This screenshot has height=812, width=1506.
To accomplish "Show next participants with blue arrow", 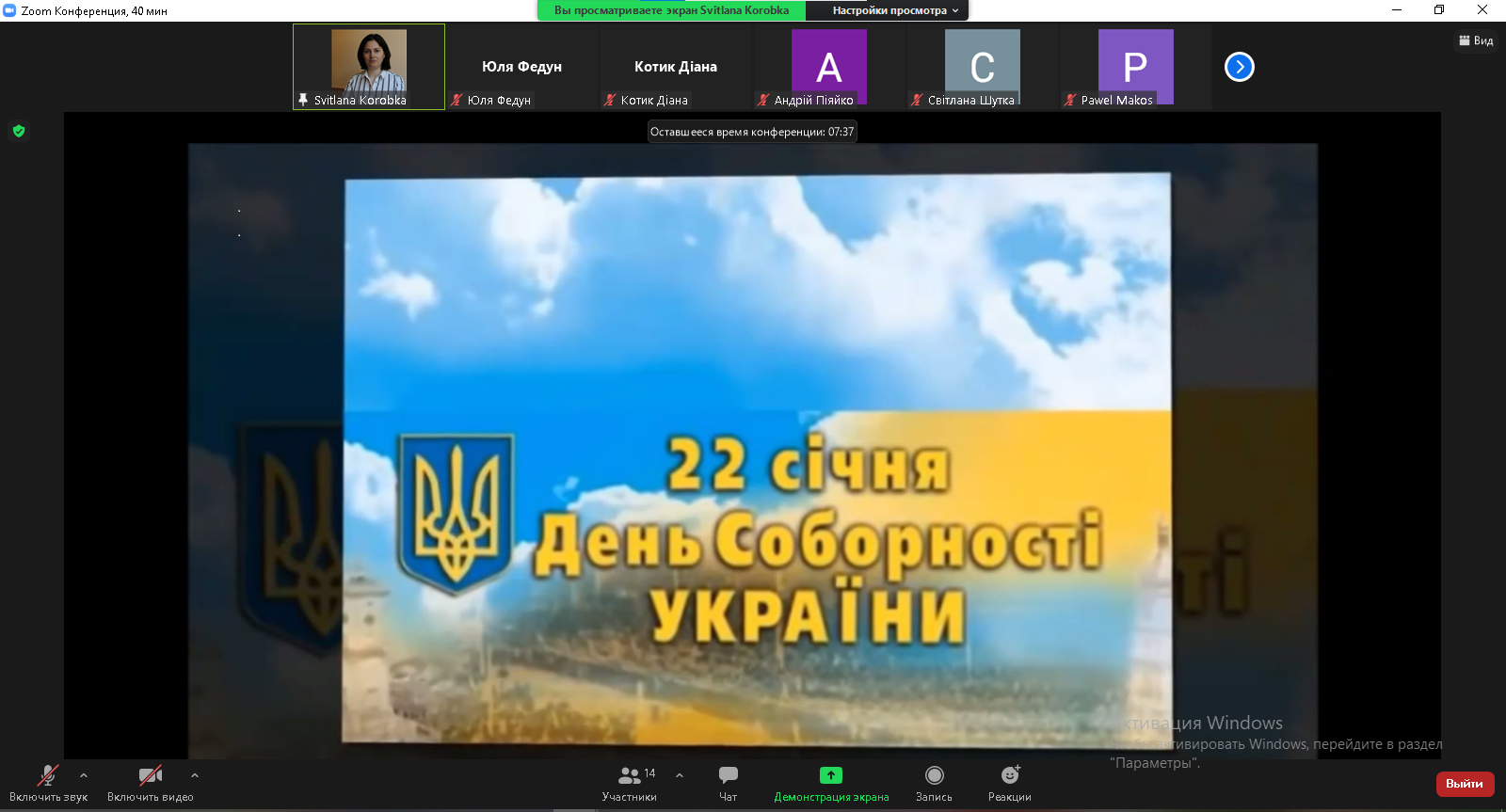I will 1240,67.
